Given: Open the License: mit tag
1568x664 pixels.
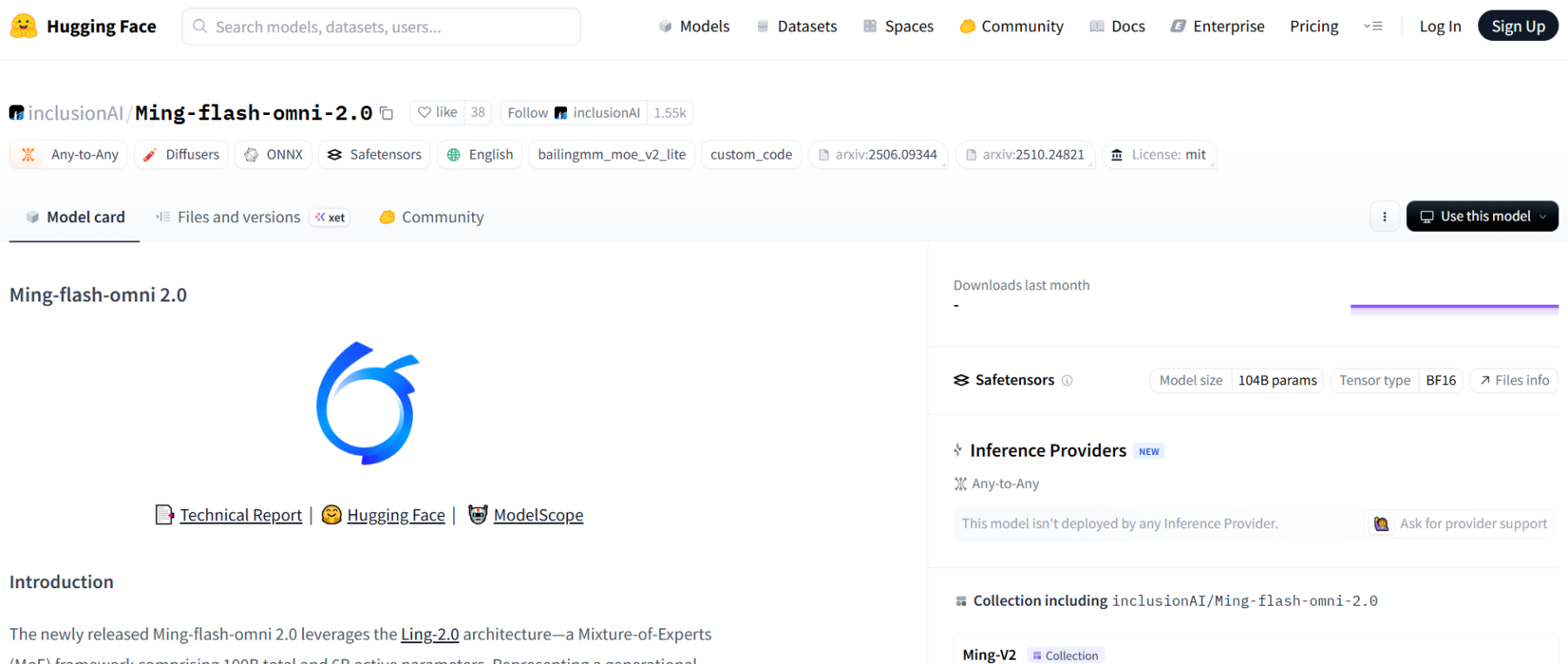Looking at the screenshot, I should (1159, 154).
